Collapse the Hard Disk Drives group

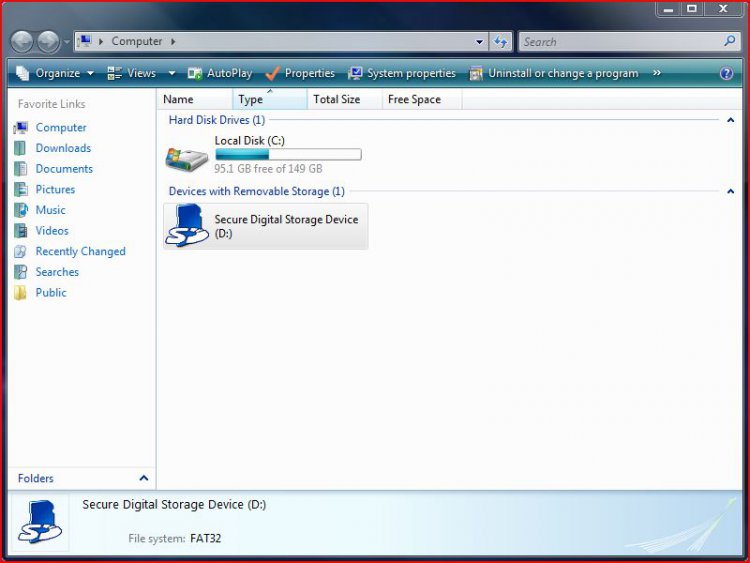pyautogui.click(x=730, y=120)
